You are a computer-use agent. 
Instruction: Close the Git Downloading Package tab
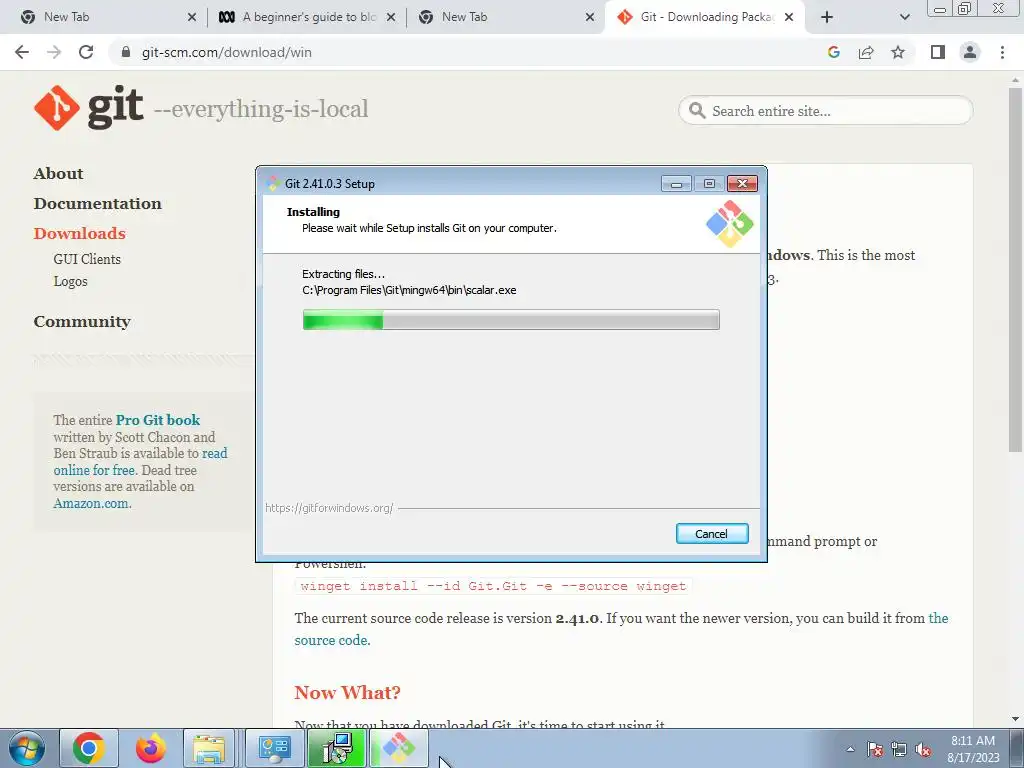(789, 17)
